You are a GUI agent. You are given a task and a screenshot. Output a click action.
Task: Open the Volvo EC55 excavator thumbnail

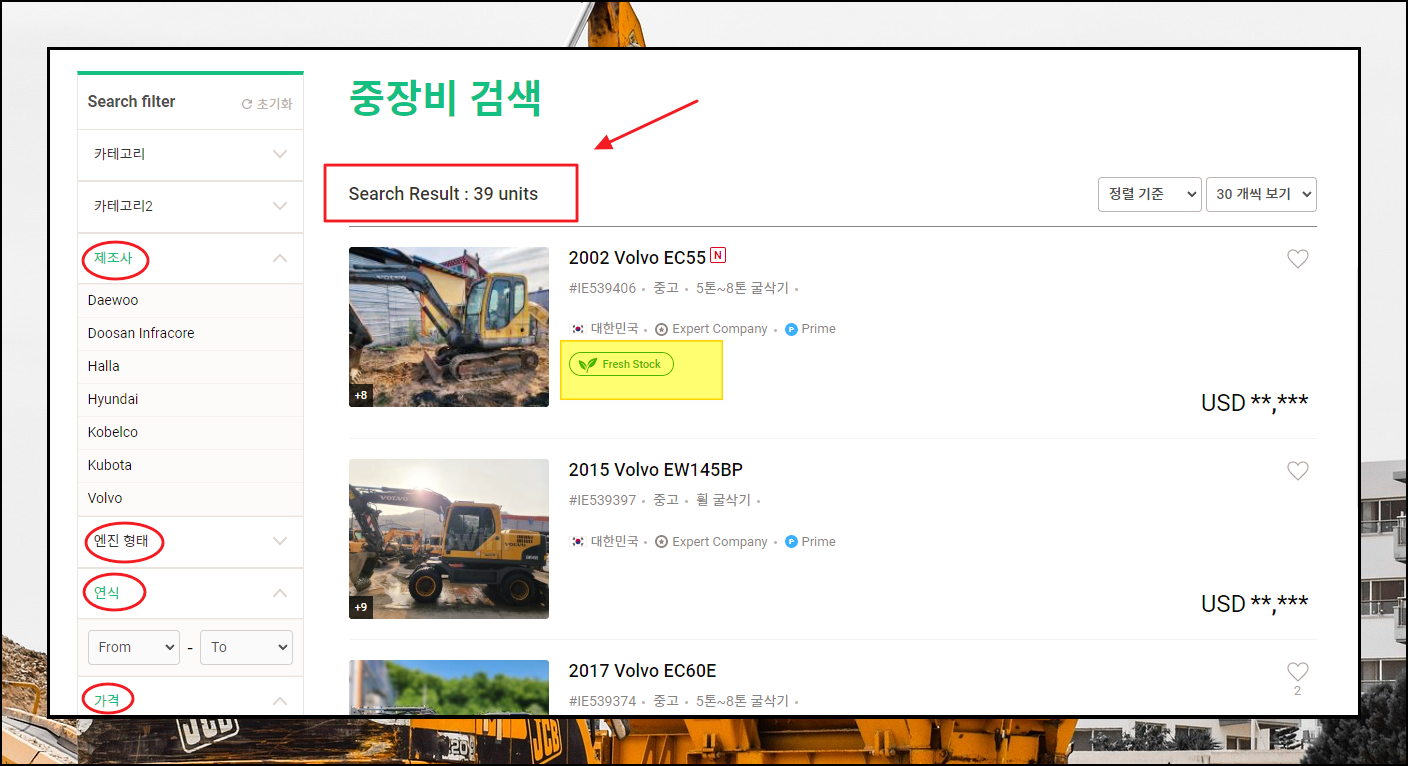[x=449, y=327]
